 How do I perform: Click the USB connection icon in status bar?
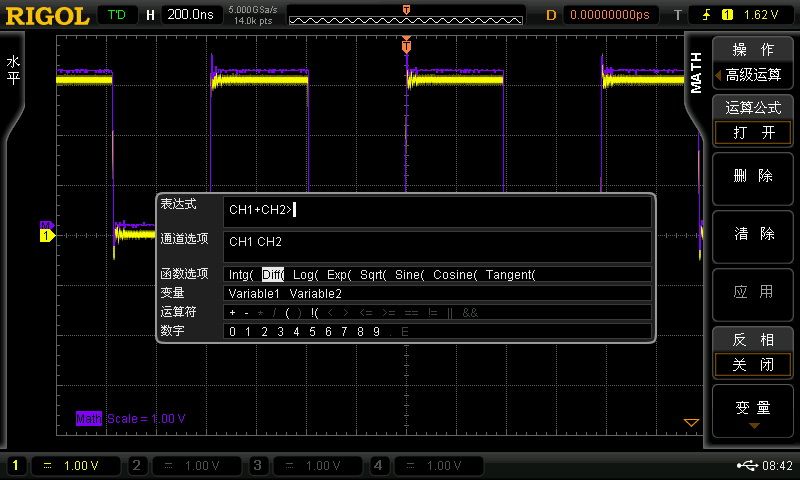[x=746, y=465]
